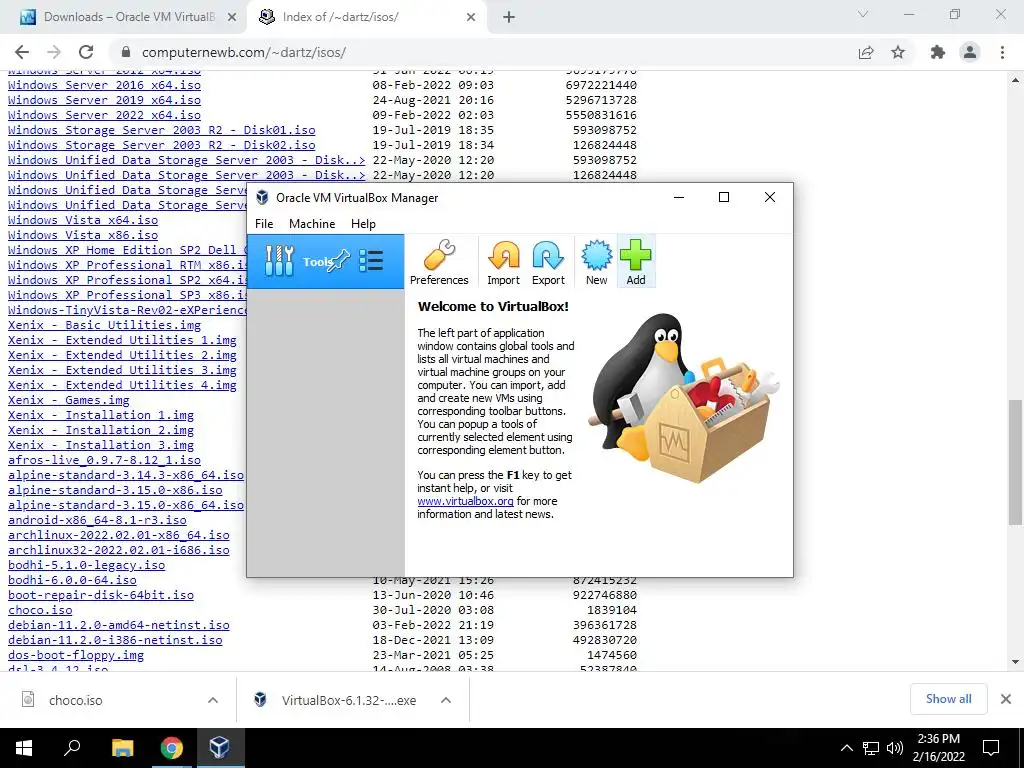This screenshot has width=1024, height=768.
Task: Open Chrome tab search chevron
Action: click(x=863, y=14)
